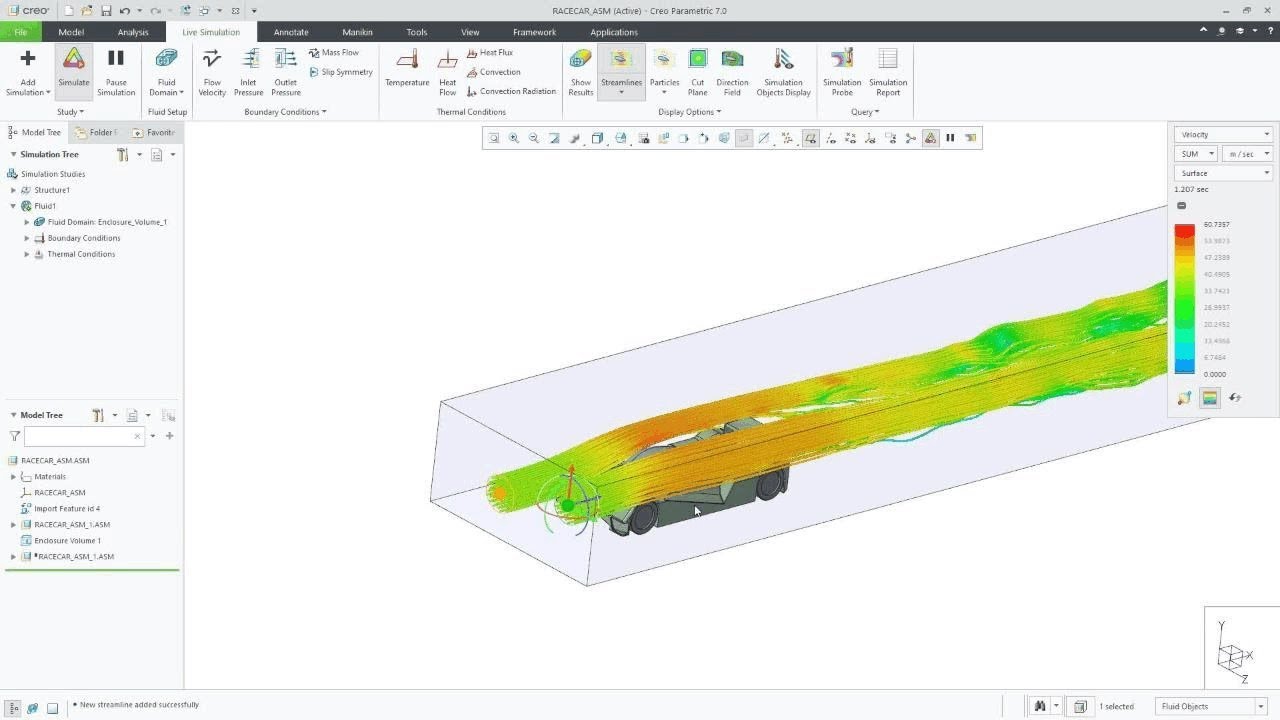1280x720 pixels.
Task: Switch to the Annotate tab
Action: [291, 32]
